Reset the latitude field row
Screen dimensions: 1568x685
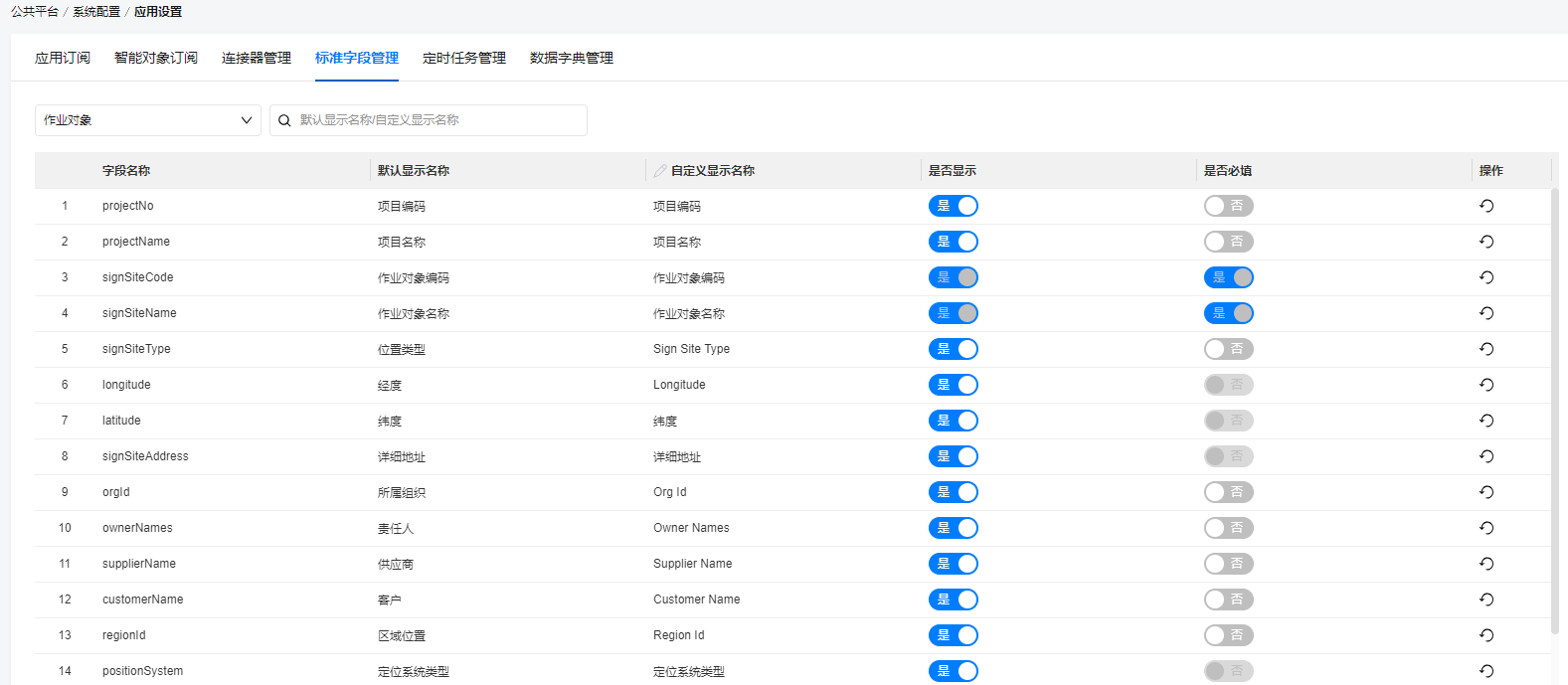1486,421
